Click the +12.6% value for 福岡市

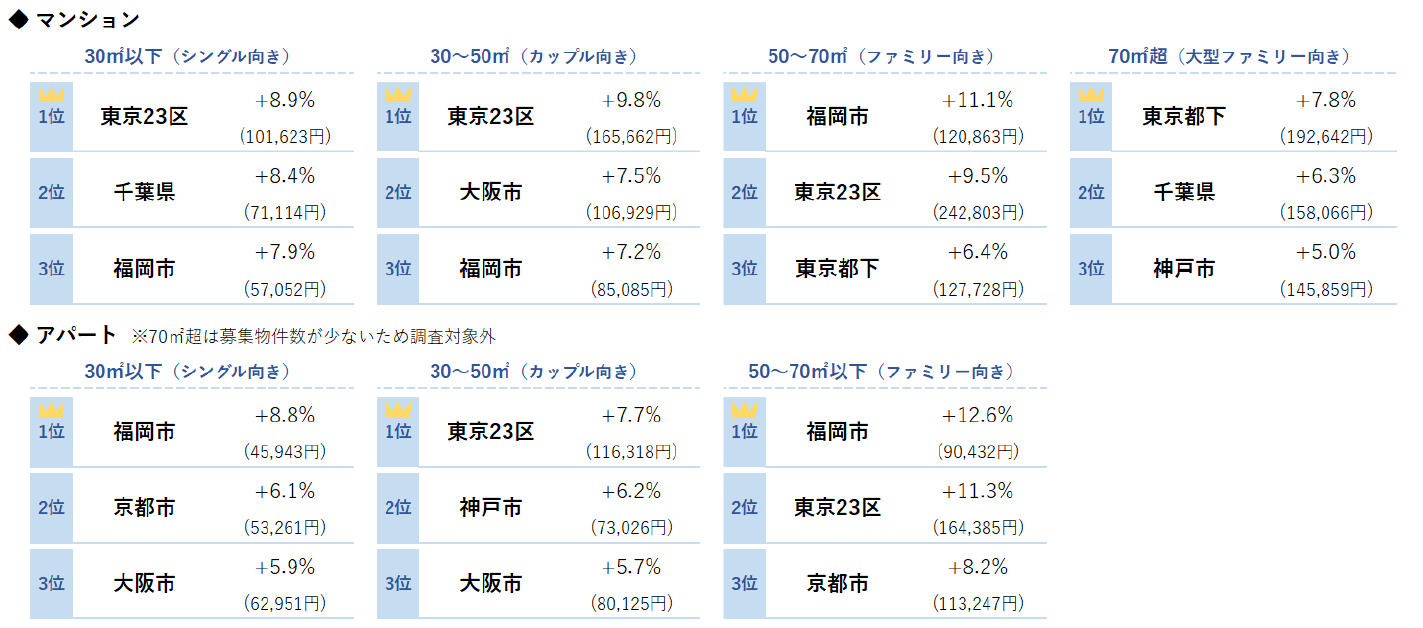tap(977, 415)
